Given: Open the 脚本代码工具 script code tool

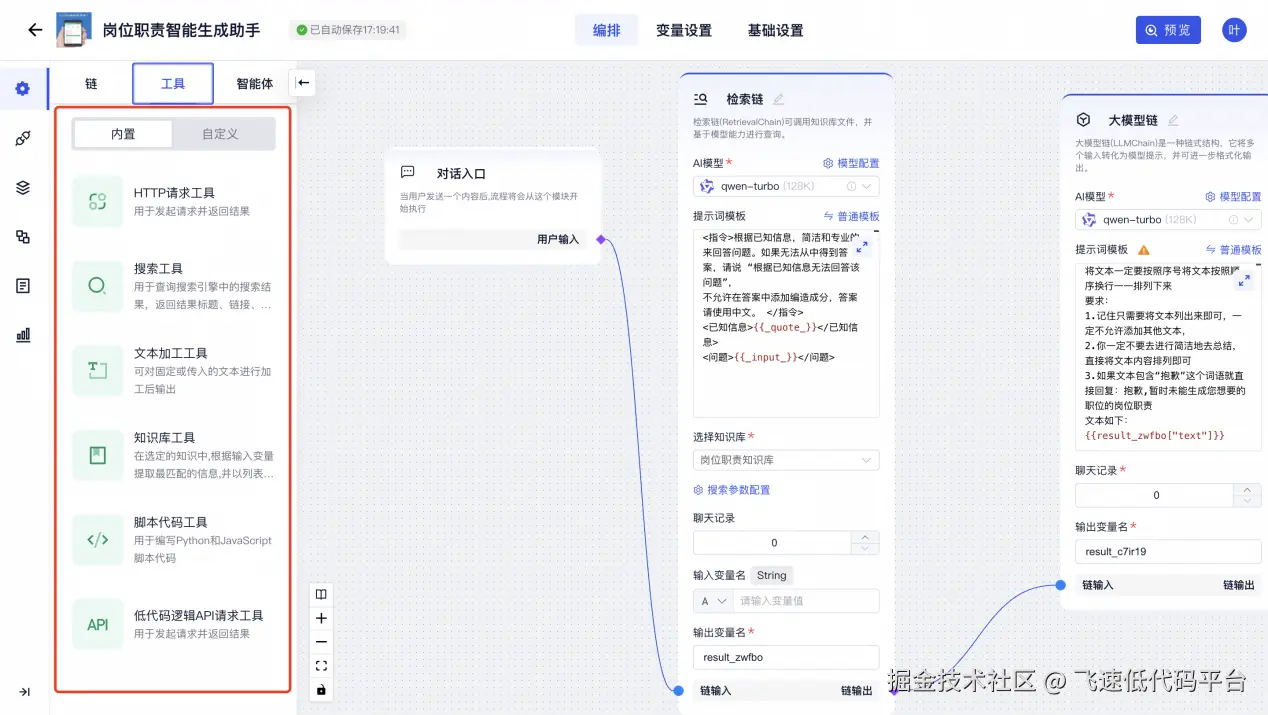Looking at the screenshot, I should click(175, 537).
